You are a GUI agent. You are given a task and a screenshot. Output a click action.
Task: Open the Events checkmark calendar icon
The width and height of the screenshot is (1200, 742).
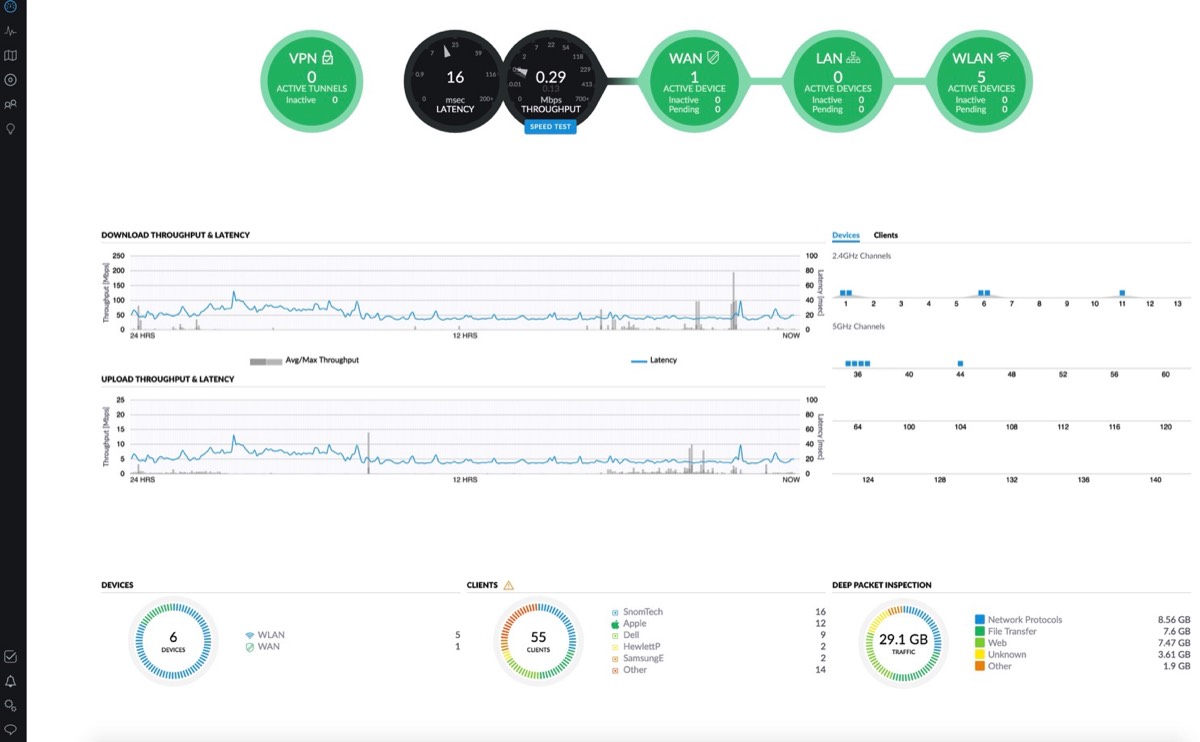(x=11, y=657)
